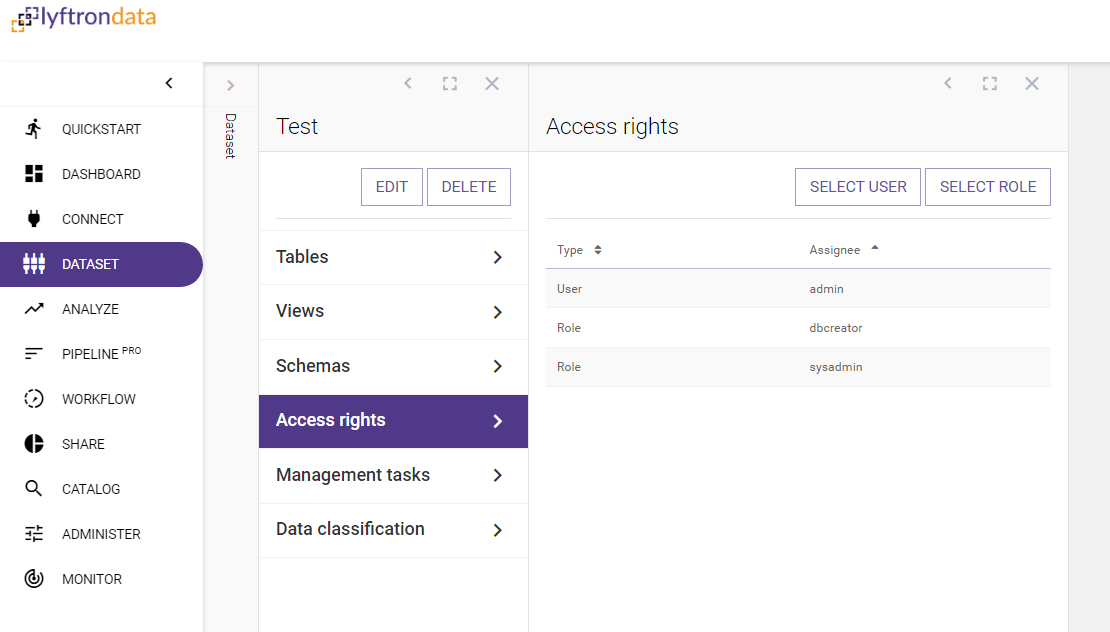The width and height of the screenshot is (1110, 632).
Task: Click the Test panel title
Action: [x=297, y=127]
